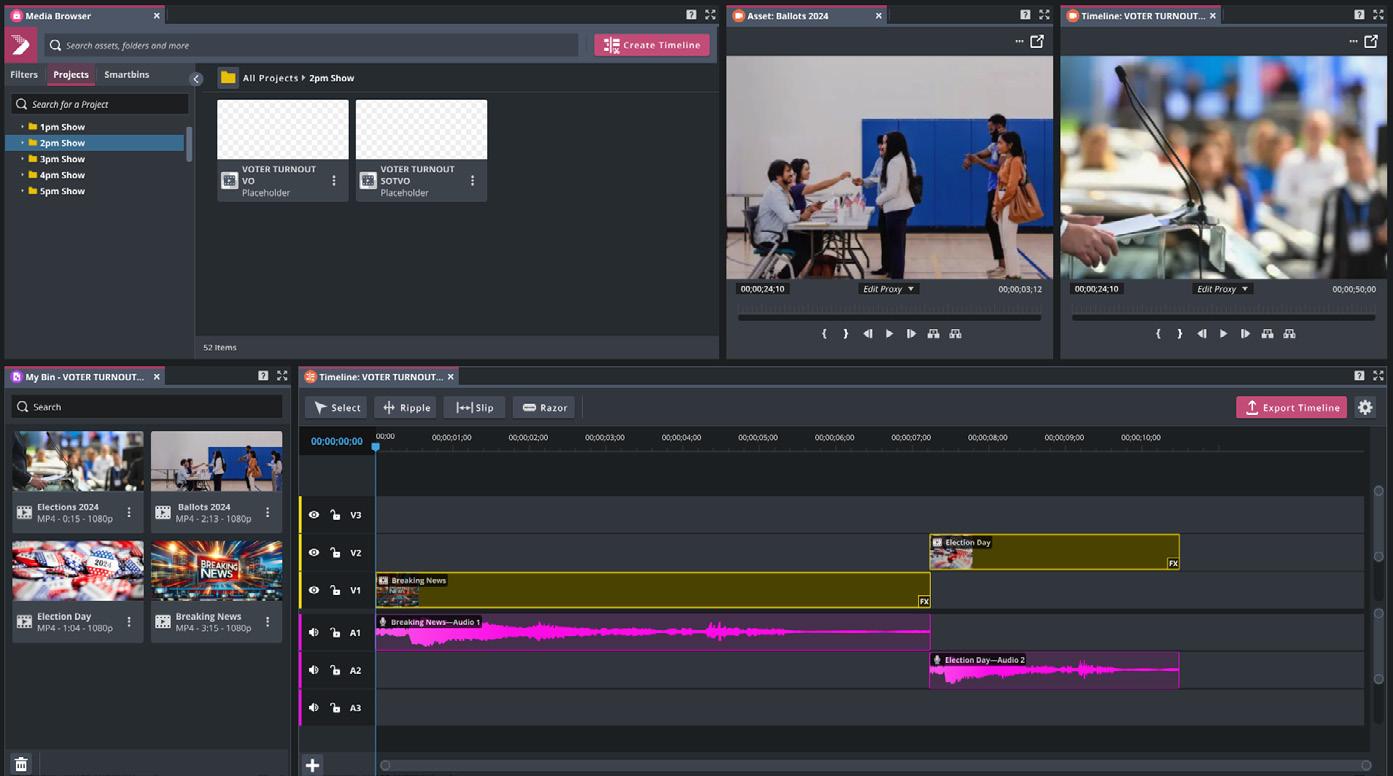This screenshot has width=1393, height=776.
Task: Activate the Ripple edit tool
Action: tap(406, 408)
